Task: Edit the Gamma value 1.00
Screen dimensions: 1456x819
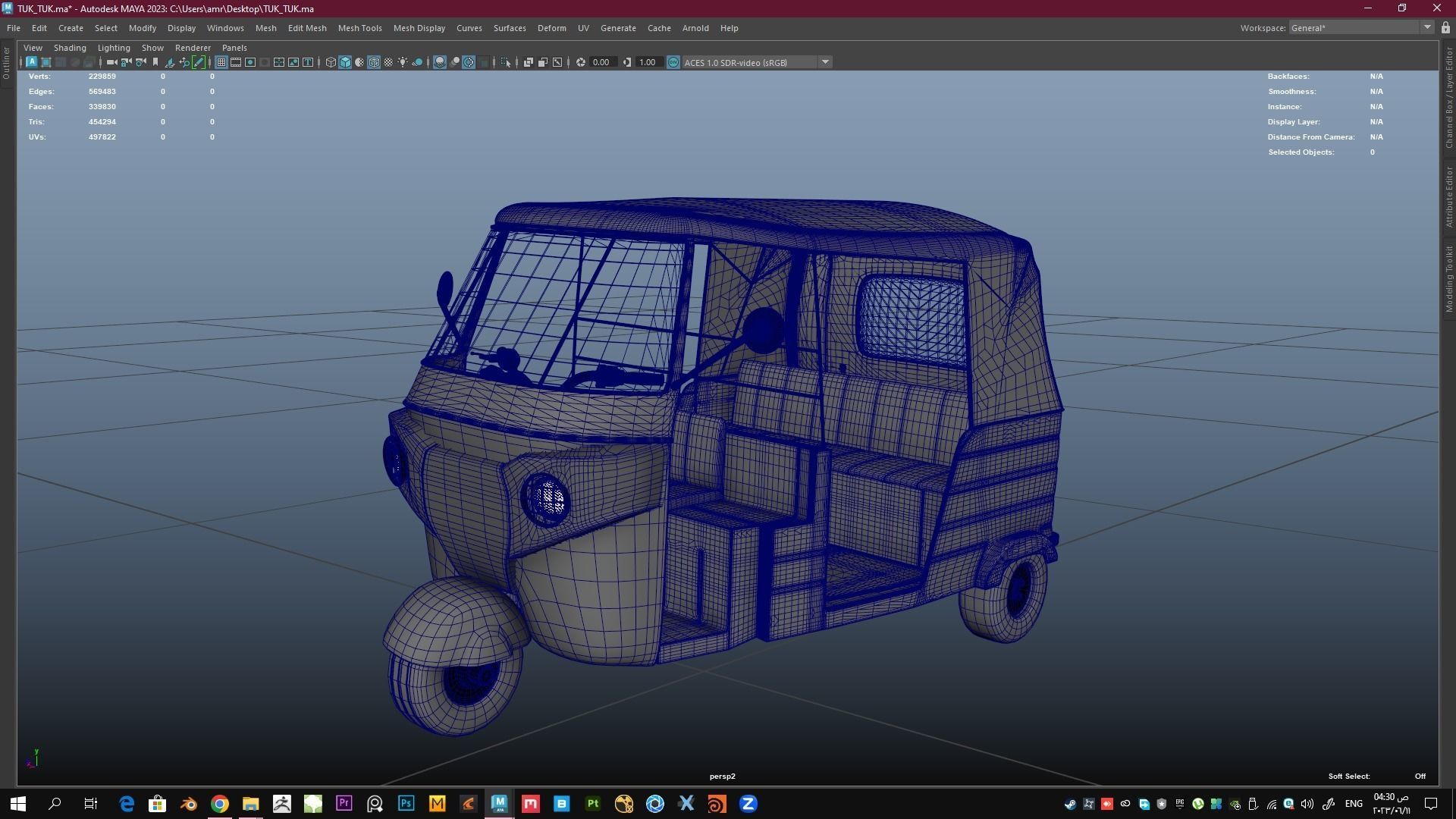Action: (x=648, y=62)
